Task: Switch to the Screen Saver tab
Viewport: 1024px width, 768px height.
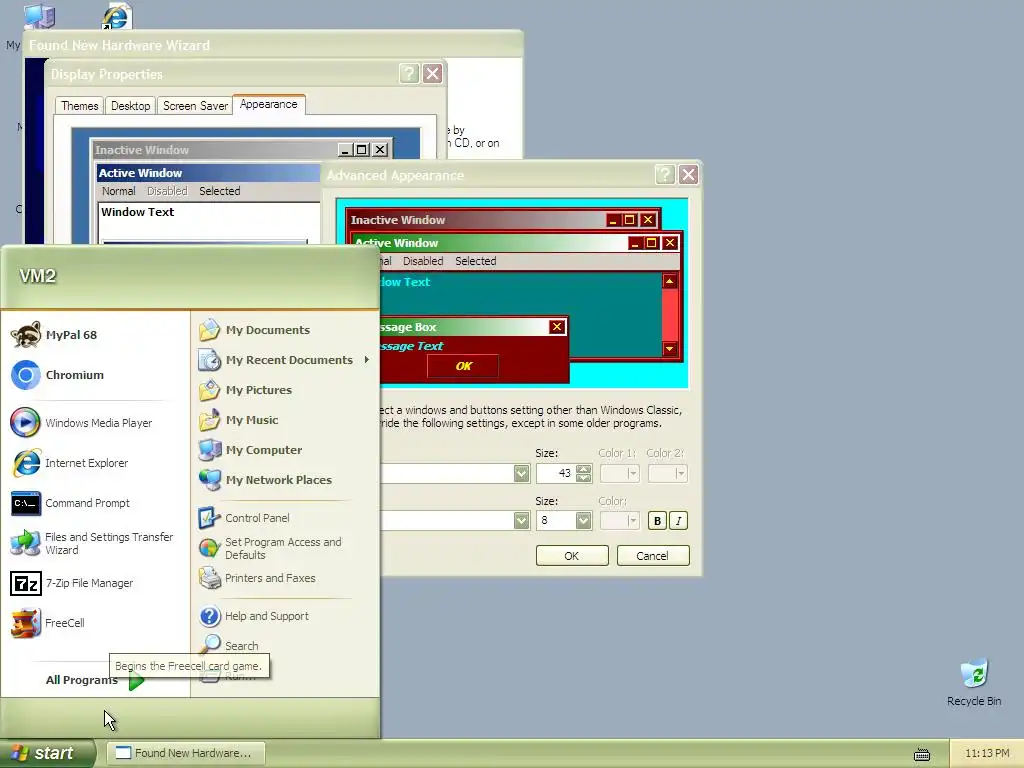Action: pyautogui.click(x=195, y=106)
